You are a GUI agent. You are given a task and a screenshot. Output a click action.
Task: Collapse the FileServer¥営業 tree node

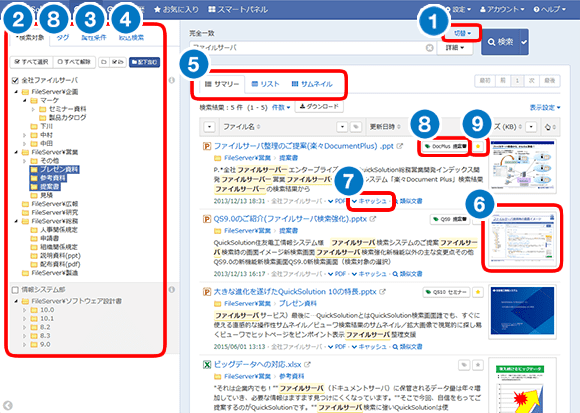click(x=16, y=152)
